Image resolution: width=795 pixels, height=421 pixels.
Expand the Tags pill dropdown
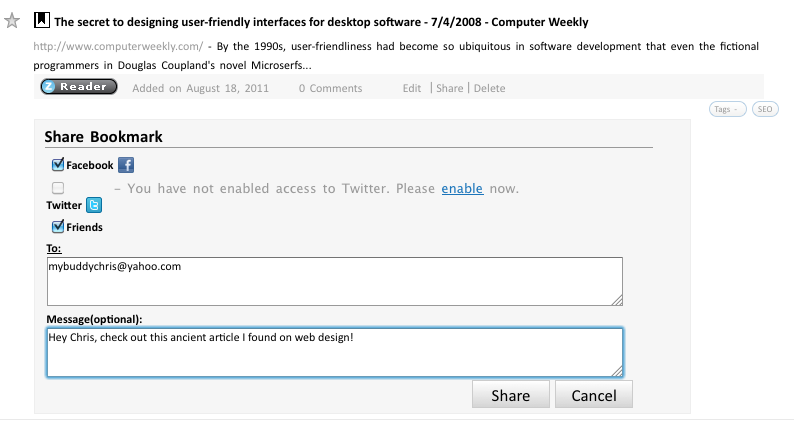[728, 109]
